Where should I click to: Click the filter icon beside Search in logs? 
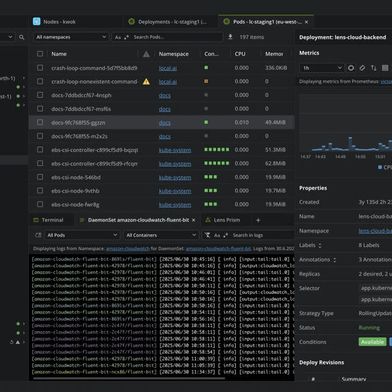[x=208, y=235]
